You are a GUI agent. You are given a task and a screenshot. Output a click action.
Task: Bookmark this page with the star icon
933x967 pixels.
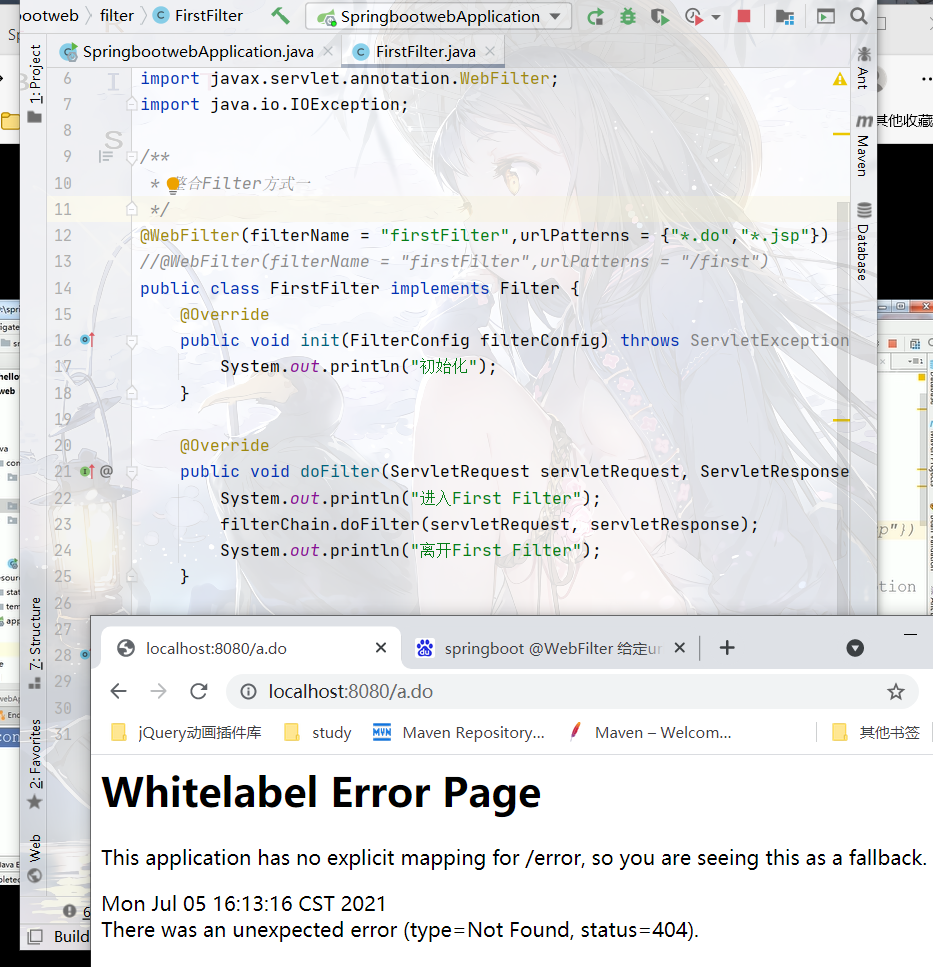[895, 692]
